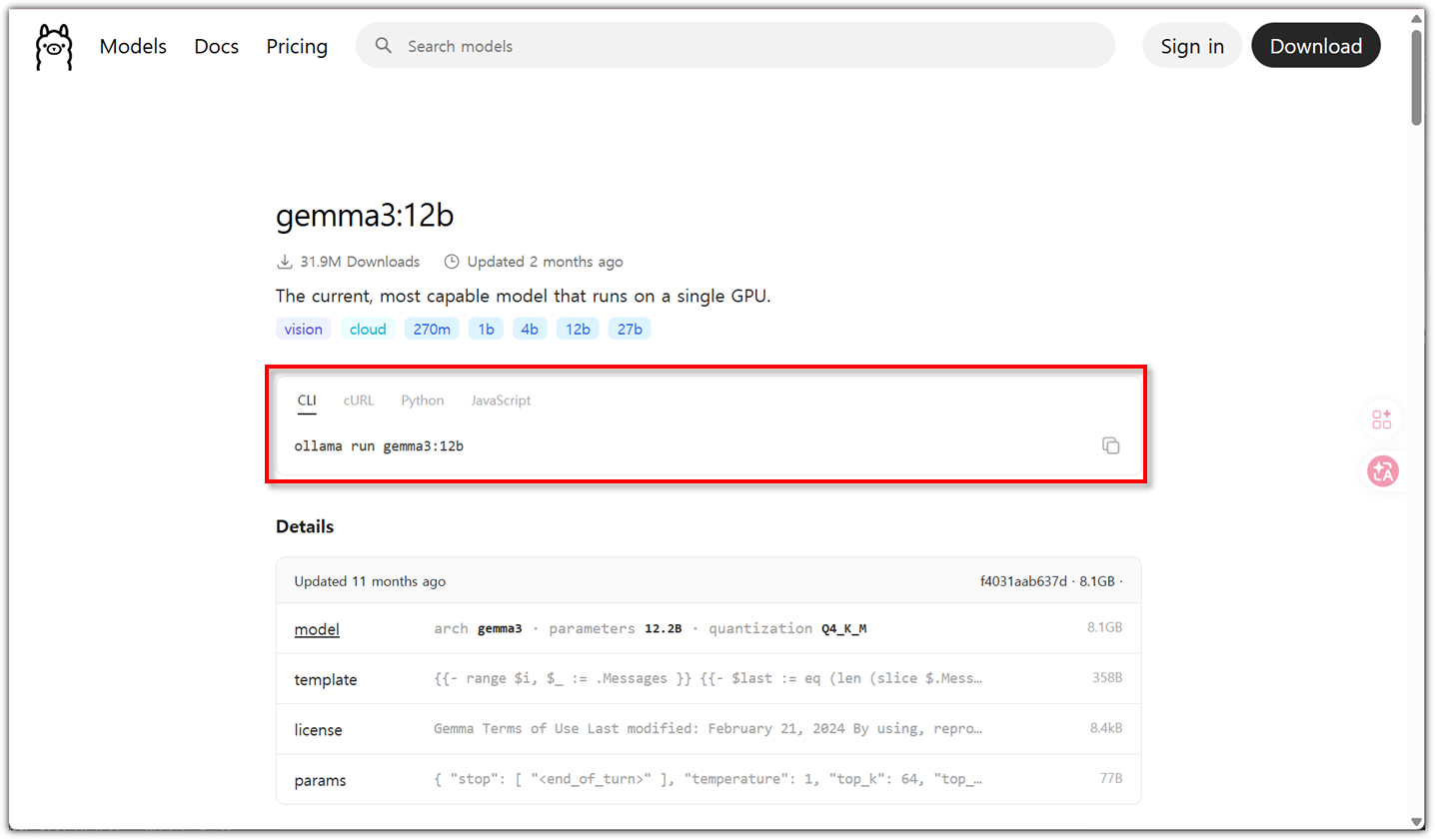
Task: Click the 'Updated 11 months ago' text
Action: click(x=370, y=581)
